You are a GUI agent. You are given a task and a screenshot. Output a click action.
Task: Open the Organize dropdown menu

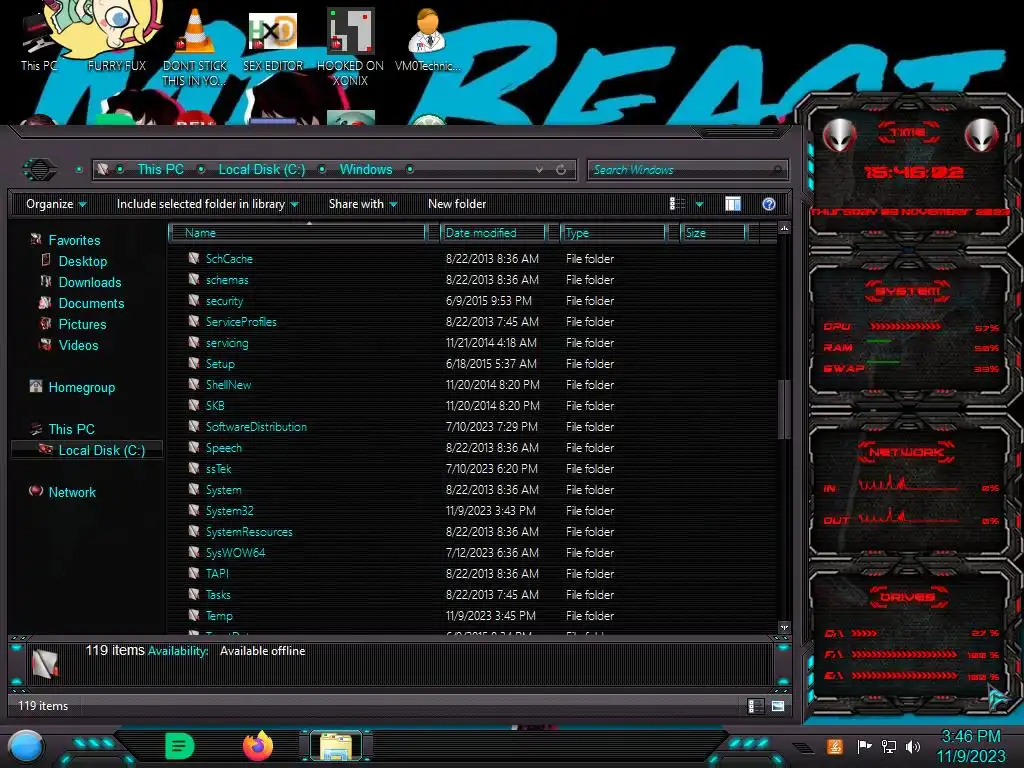point(56,204)
